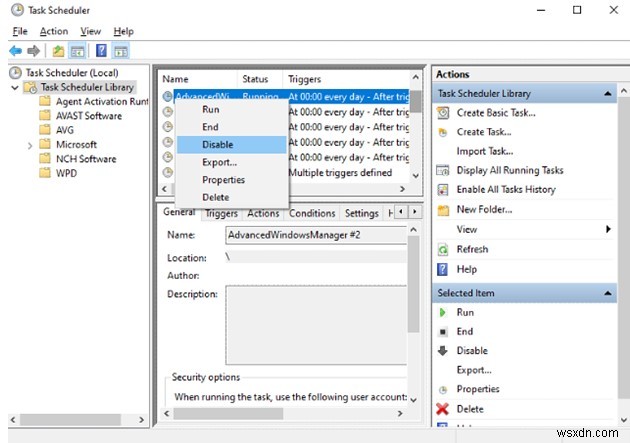Click the Forward arrow toolbar icon
This screenshot has height=443, width=630.
point(33,51)
